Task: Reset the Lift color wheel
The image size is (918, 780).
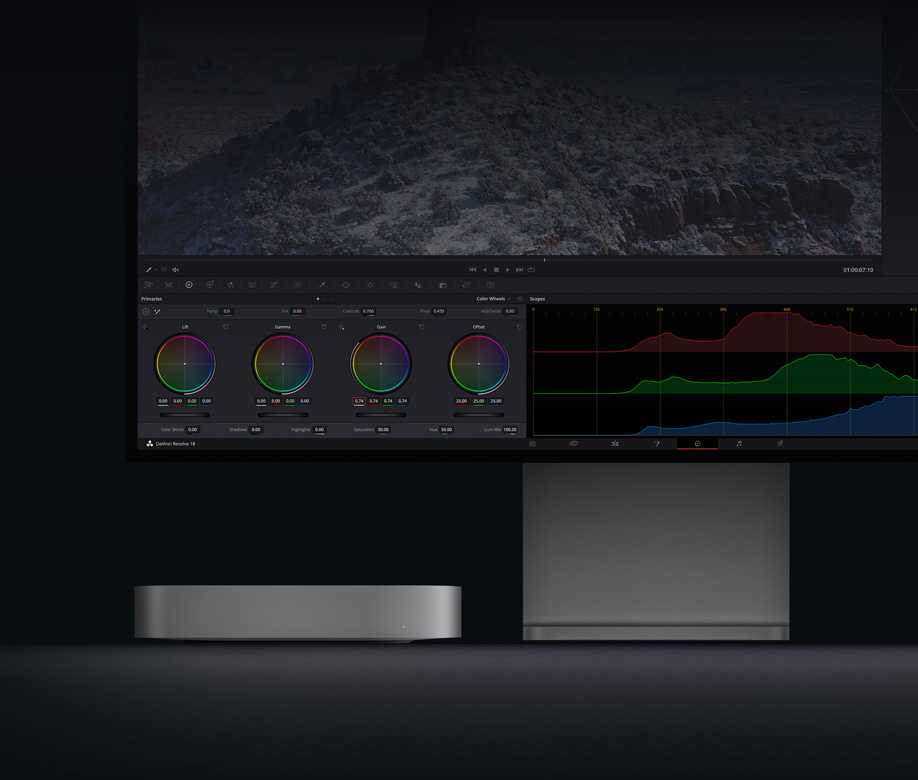Action: click(x=226, y=327)
